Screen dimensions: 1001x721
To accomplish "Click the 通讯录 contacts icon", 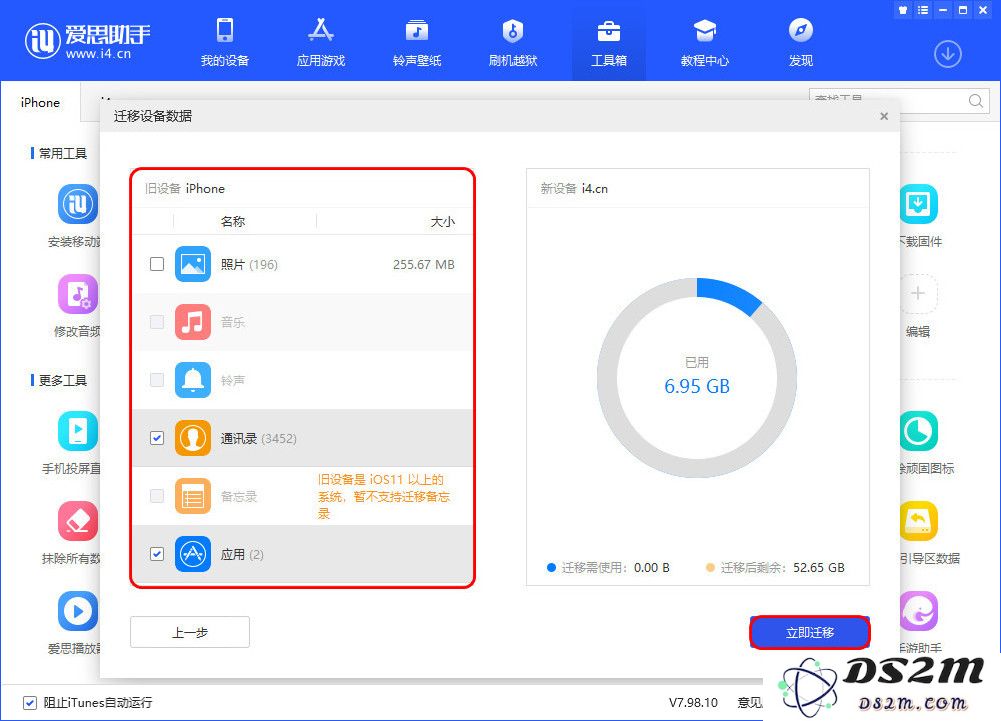I will tap(193, 438).
